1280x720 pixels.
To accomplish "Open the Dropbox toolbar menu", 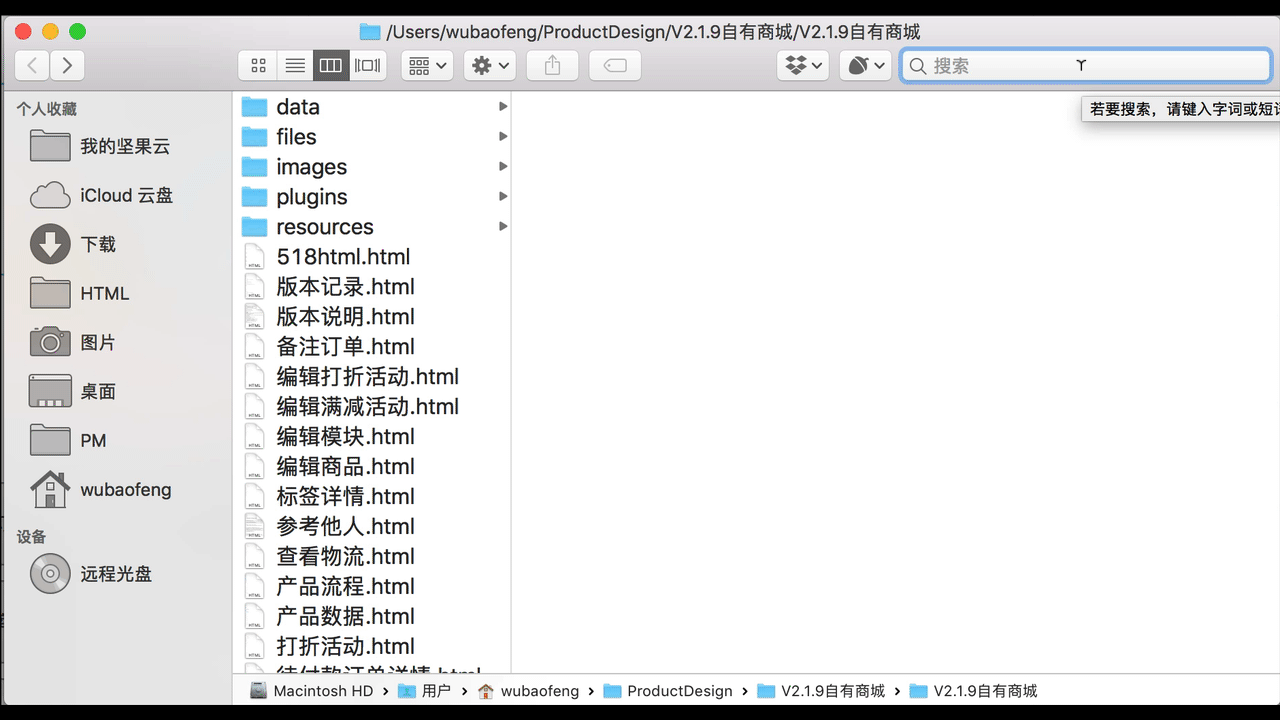I will click(x=802, y=65).
